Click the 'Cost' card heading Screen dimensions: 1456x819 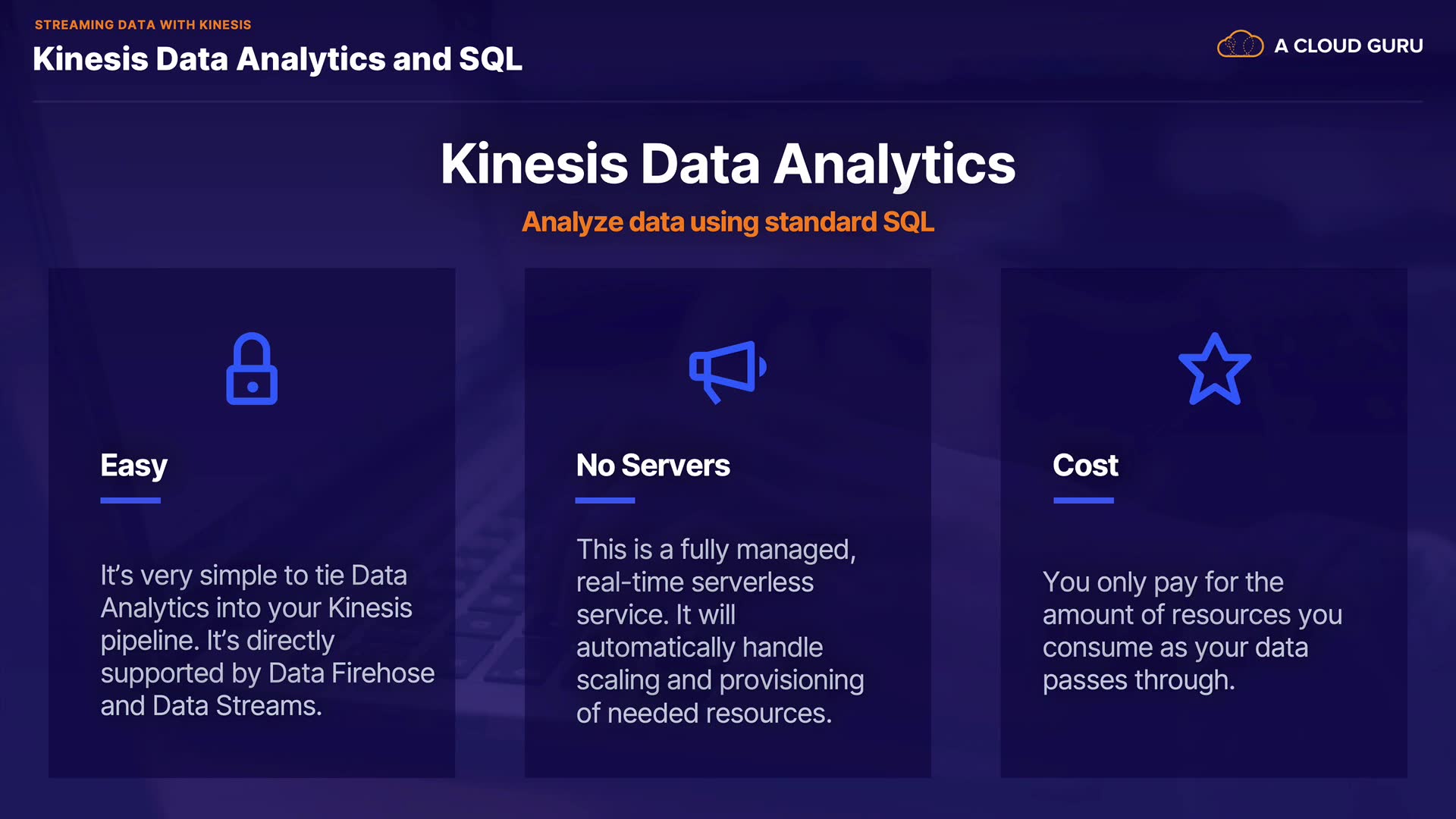(x=1085, y=466)
